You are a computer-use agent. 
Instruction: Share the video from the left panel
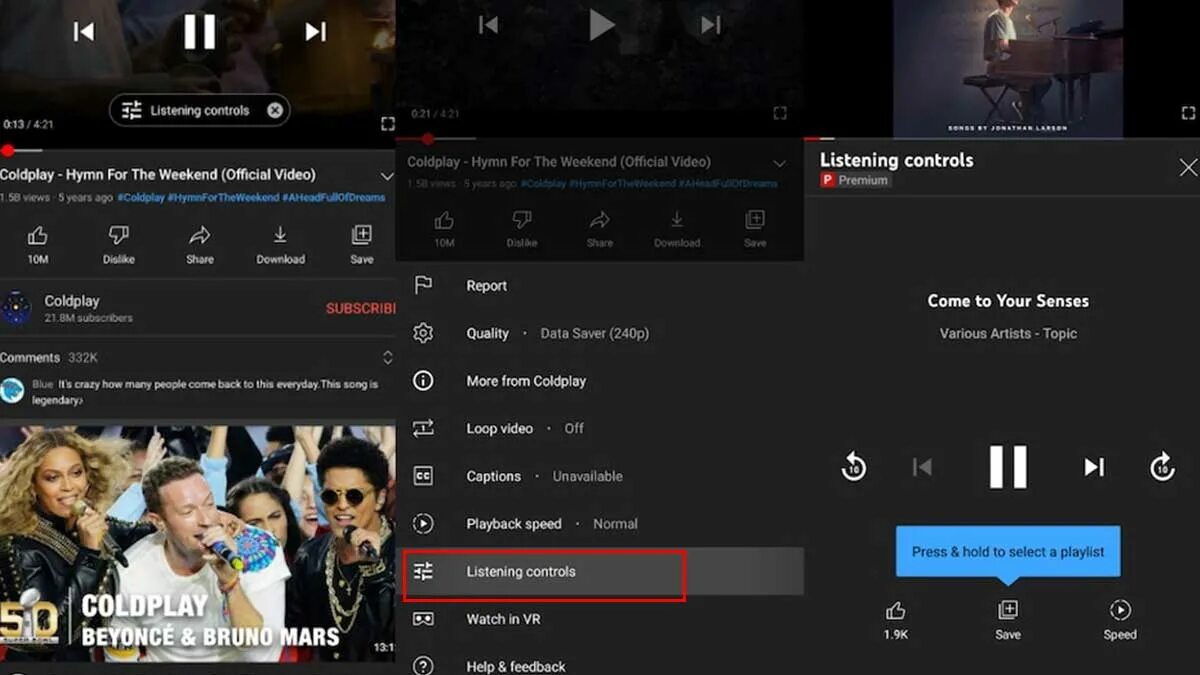(x=200, y=245)
